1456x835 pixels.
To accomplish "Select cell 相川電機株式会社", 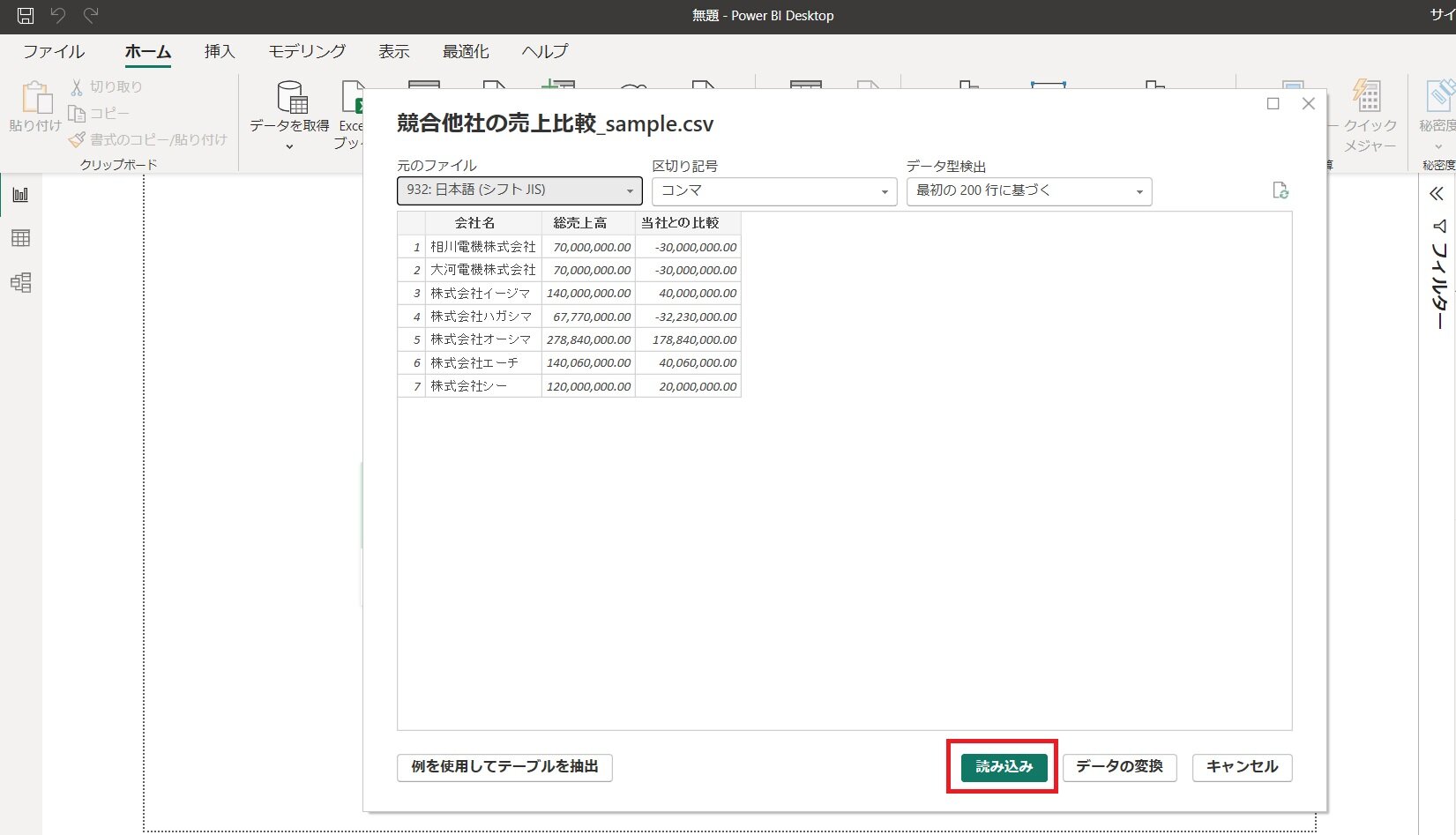I will [x=483, y=247].
